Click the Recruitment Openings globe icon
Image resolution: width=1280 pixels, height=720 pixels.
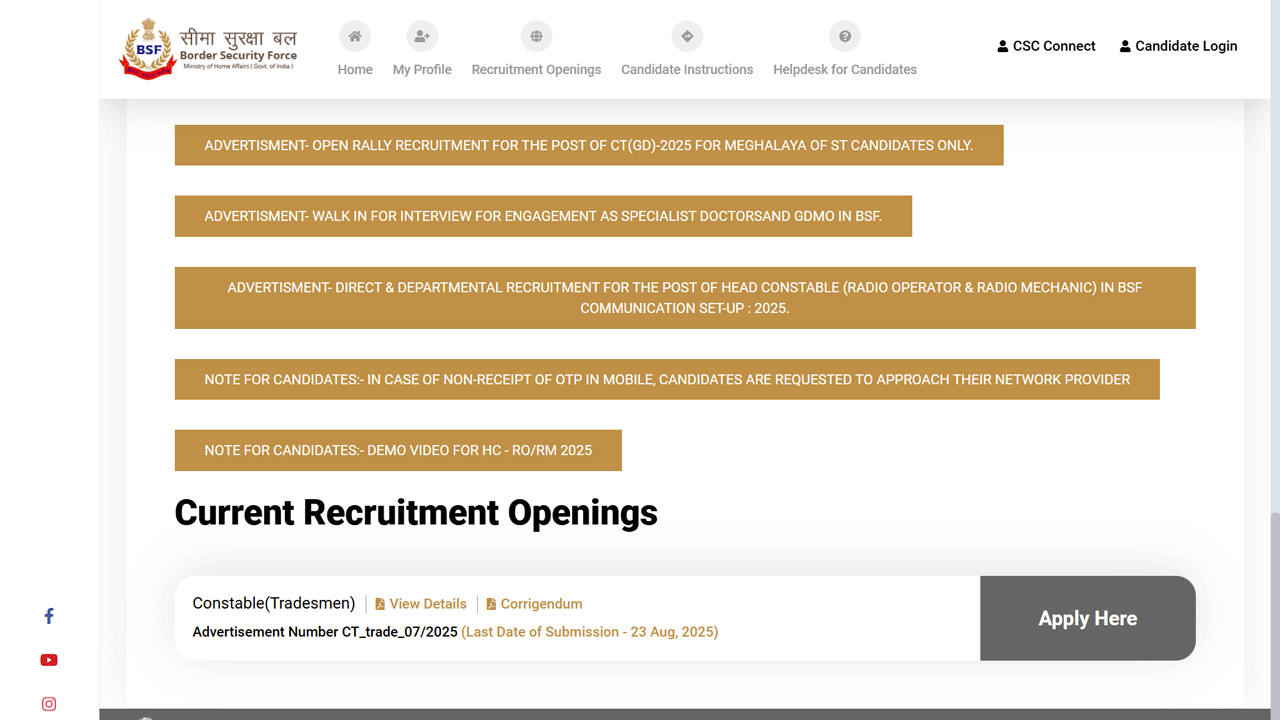(x=536, y=37)
